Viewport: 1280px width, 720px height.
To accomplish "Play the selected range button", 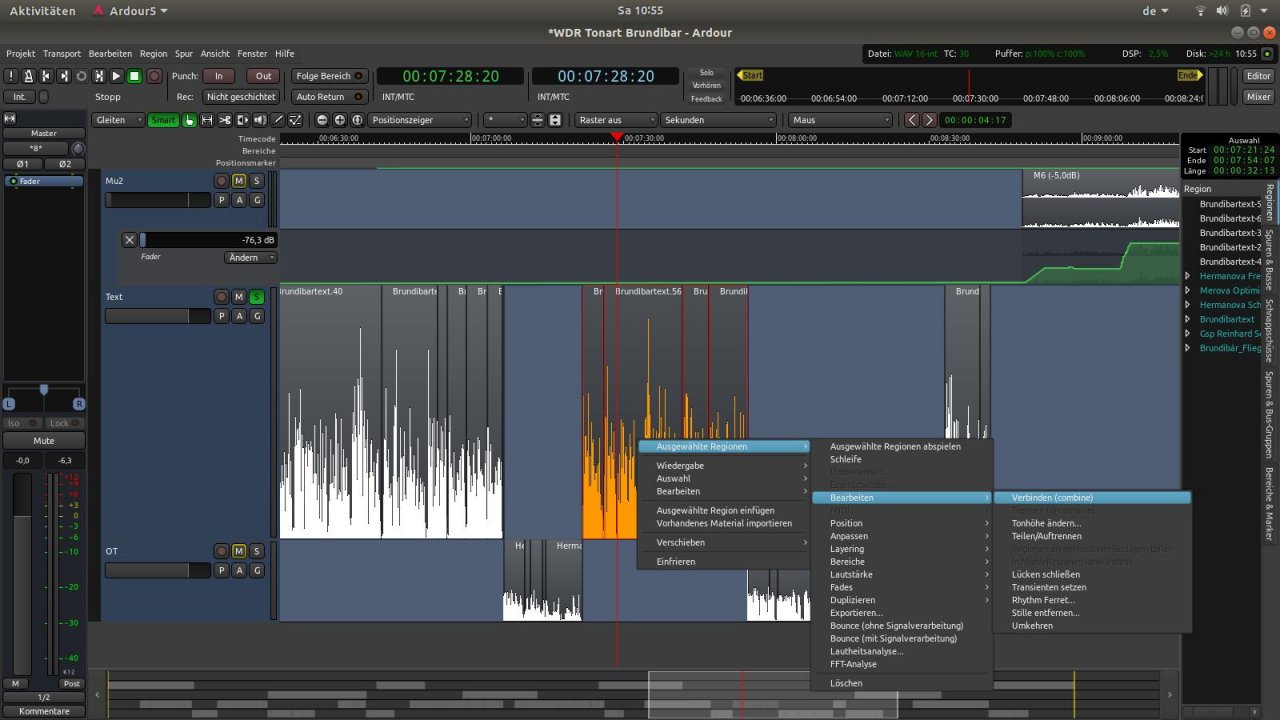I will 99,76.
